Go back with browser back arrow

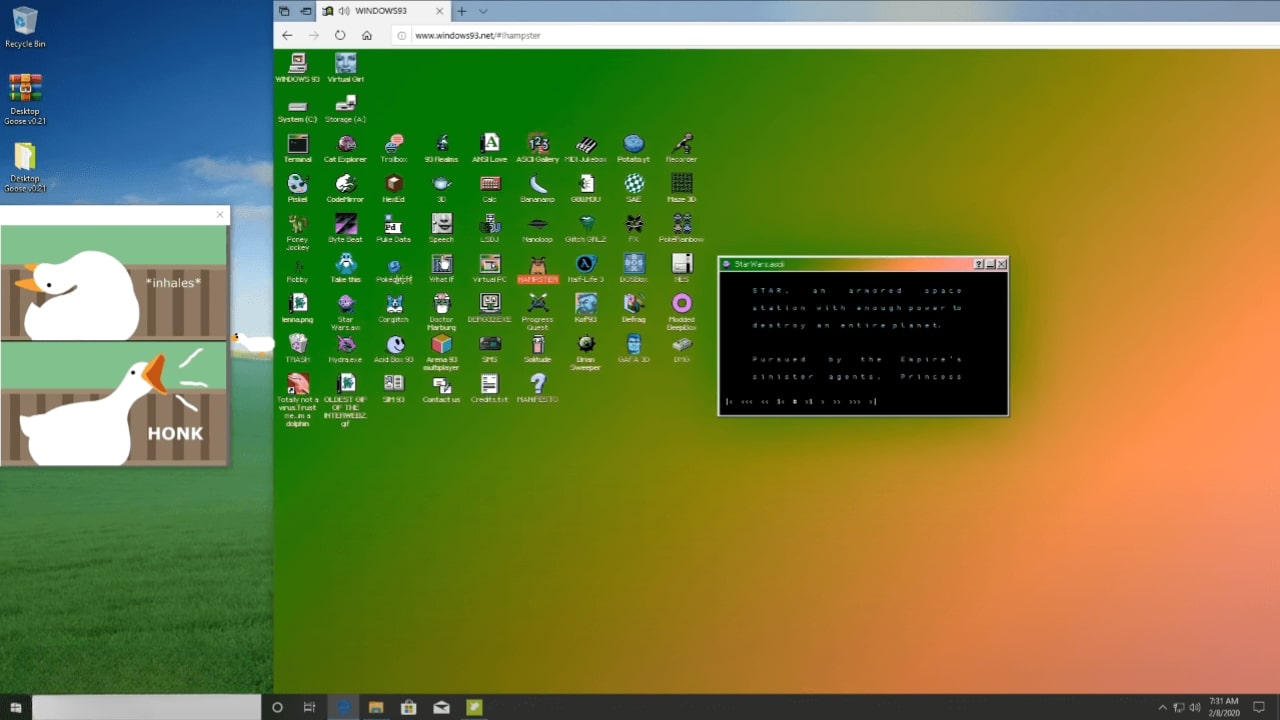(288, 35)
